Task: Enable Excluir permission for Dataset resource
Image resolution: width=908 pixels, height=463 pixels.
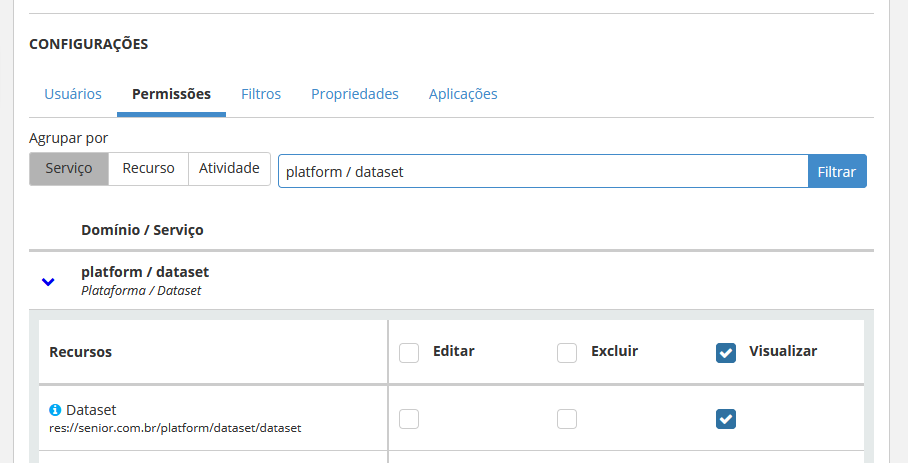Action: [567, 419]
